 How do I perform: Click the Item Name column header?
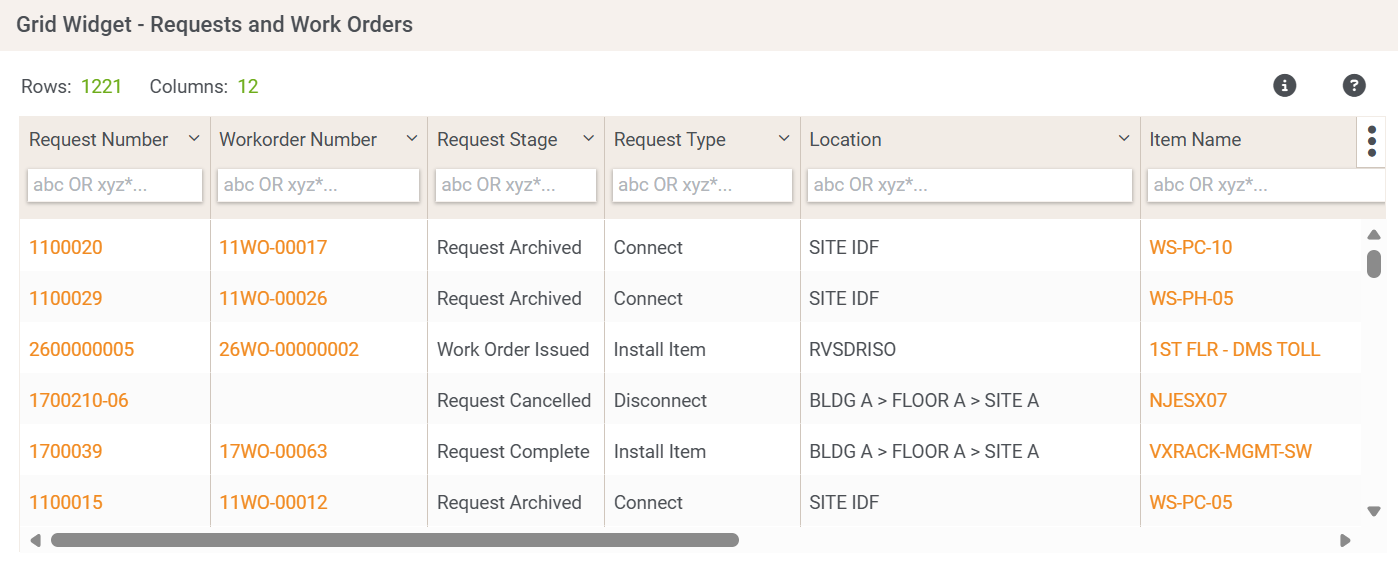(1195, 140)
